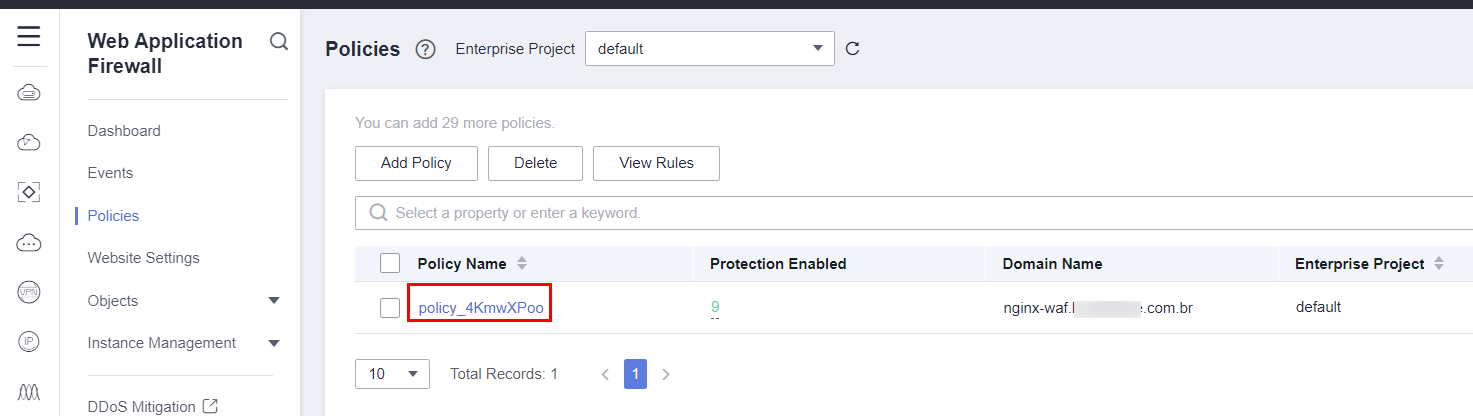
Task: Click the search icon beside Web Application Firewall
Action: 279,41
